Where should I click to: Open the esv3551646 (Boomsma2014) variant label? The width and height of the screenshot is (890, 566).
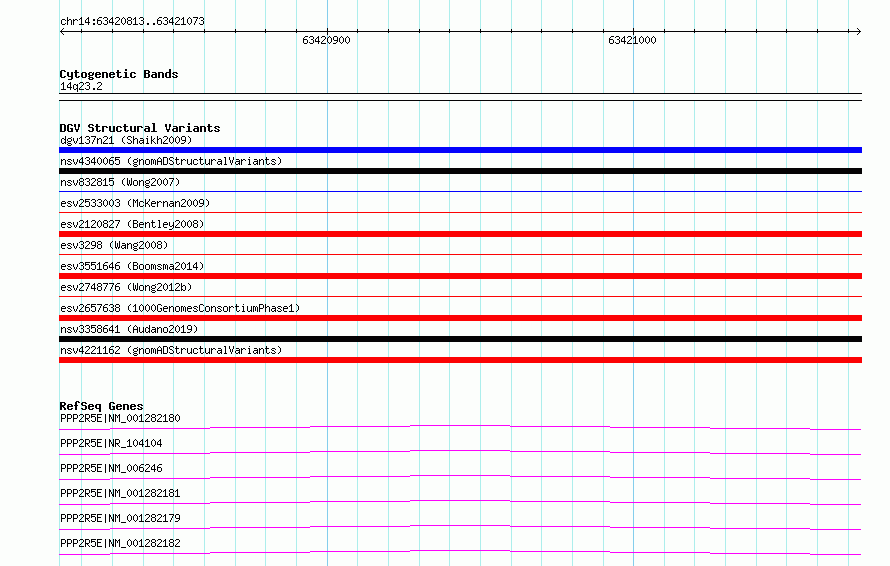pos(132,266)
